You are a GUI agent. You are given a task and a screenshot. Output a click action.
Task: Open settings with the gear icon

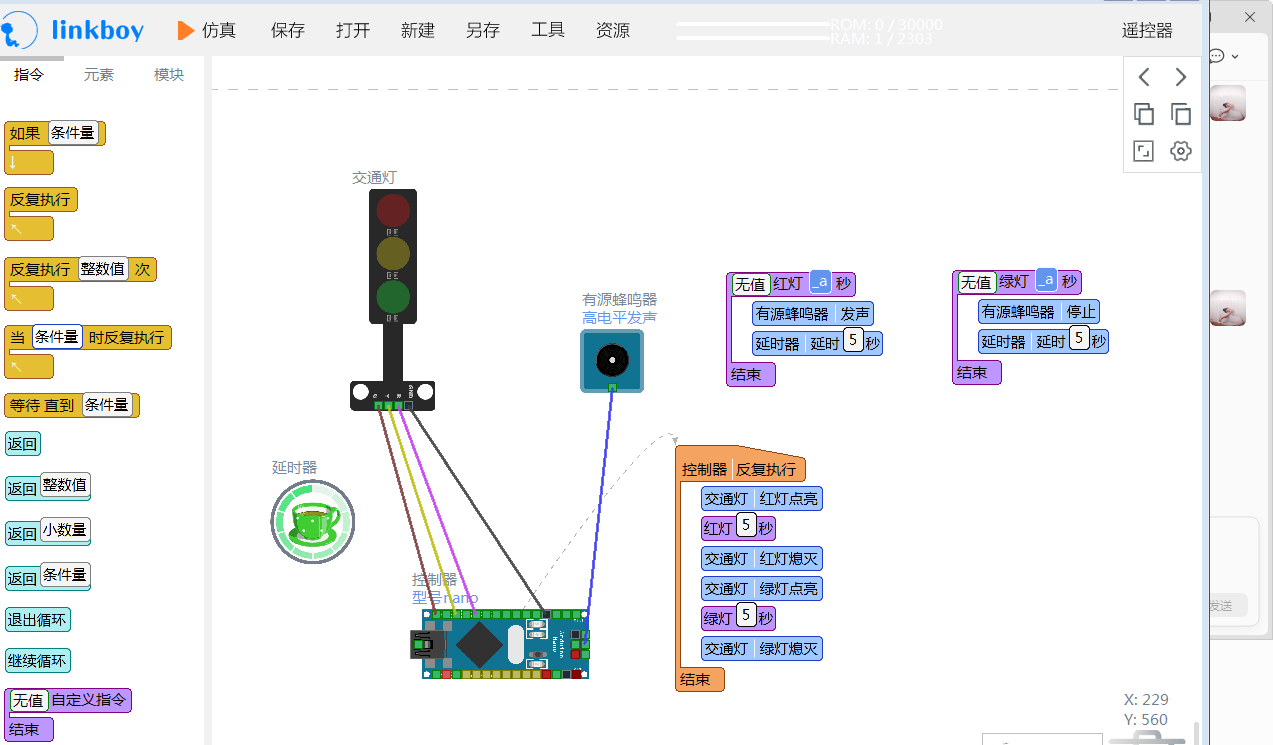pos(1181,151)
